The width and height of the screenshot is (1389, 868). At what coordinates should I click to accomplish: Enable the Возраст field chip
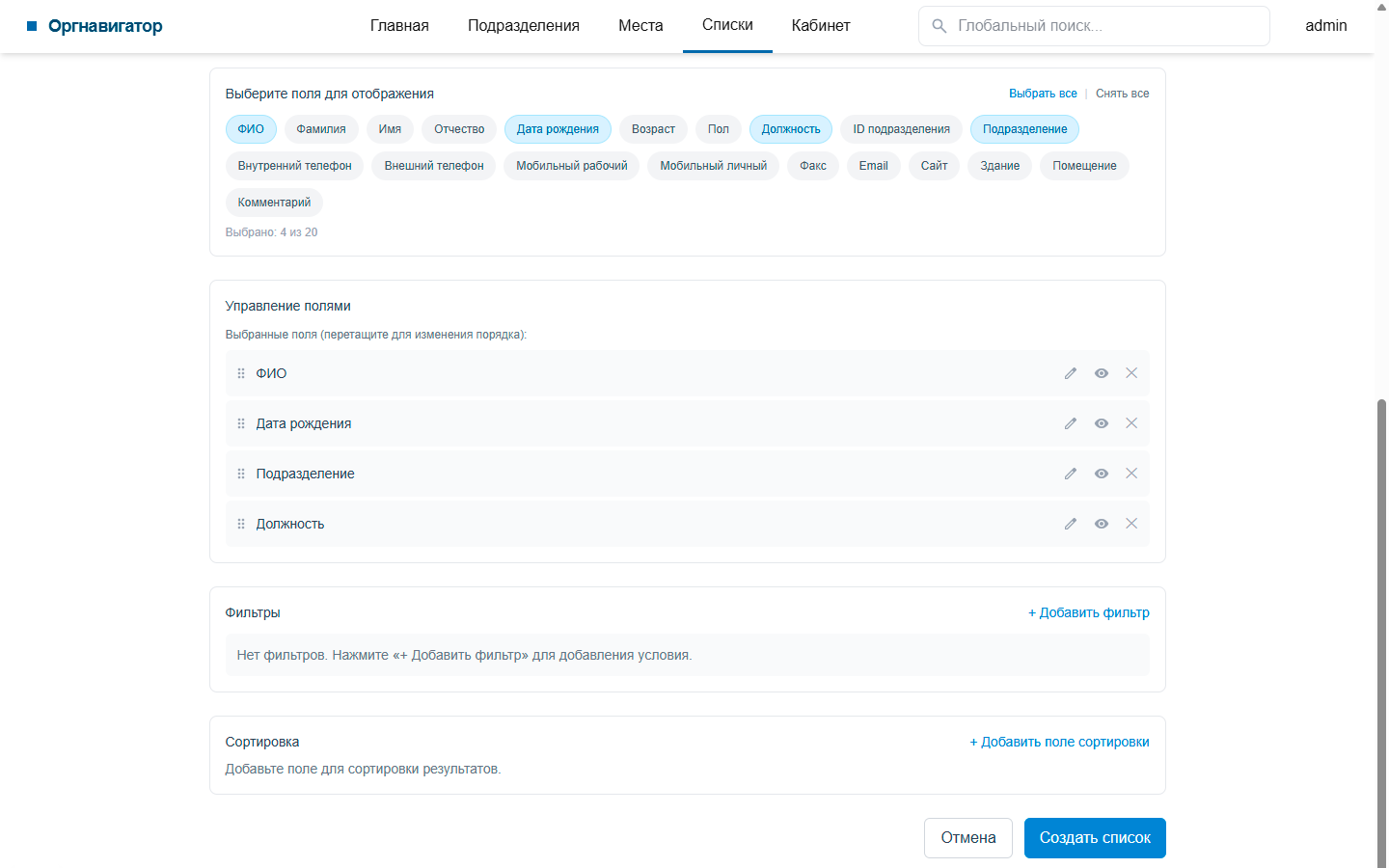653,129
